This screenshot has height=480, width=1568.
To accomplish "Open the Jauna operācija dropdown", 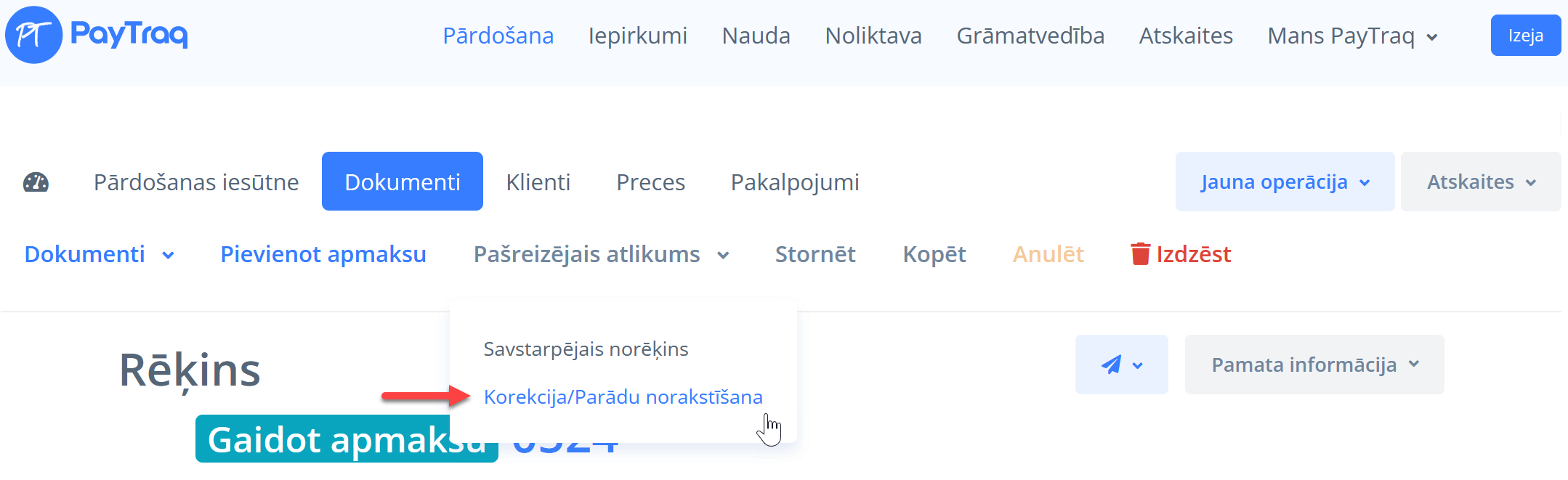I will 1285,182.
